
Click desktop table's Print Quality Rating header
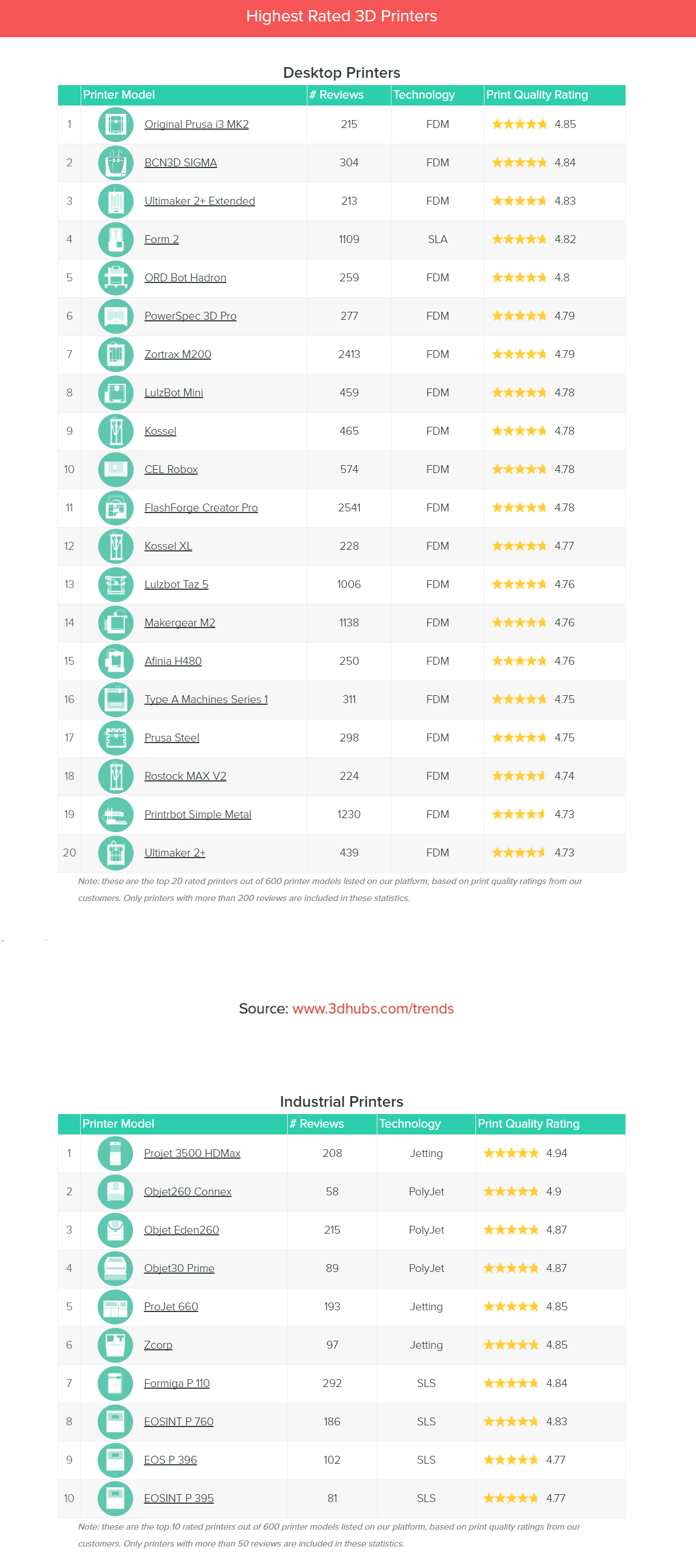[x=536, y=95]
